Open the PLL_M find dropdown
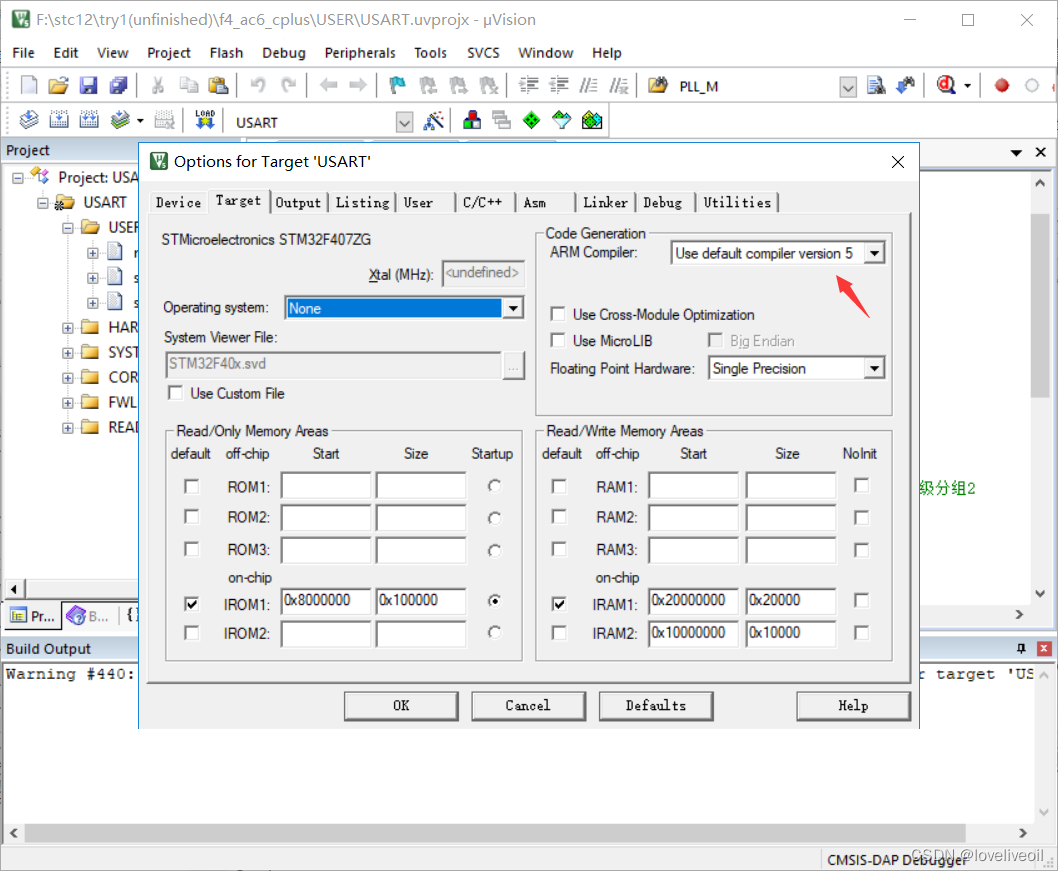 tap(848, 86)
